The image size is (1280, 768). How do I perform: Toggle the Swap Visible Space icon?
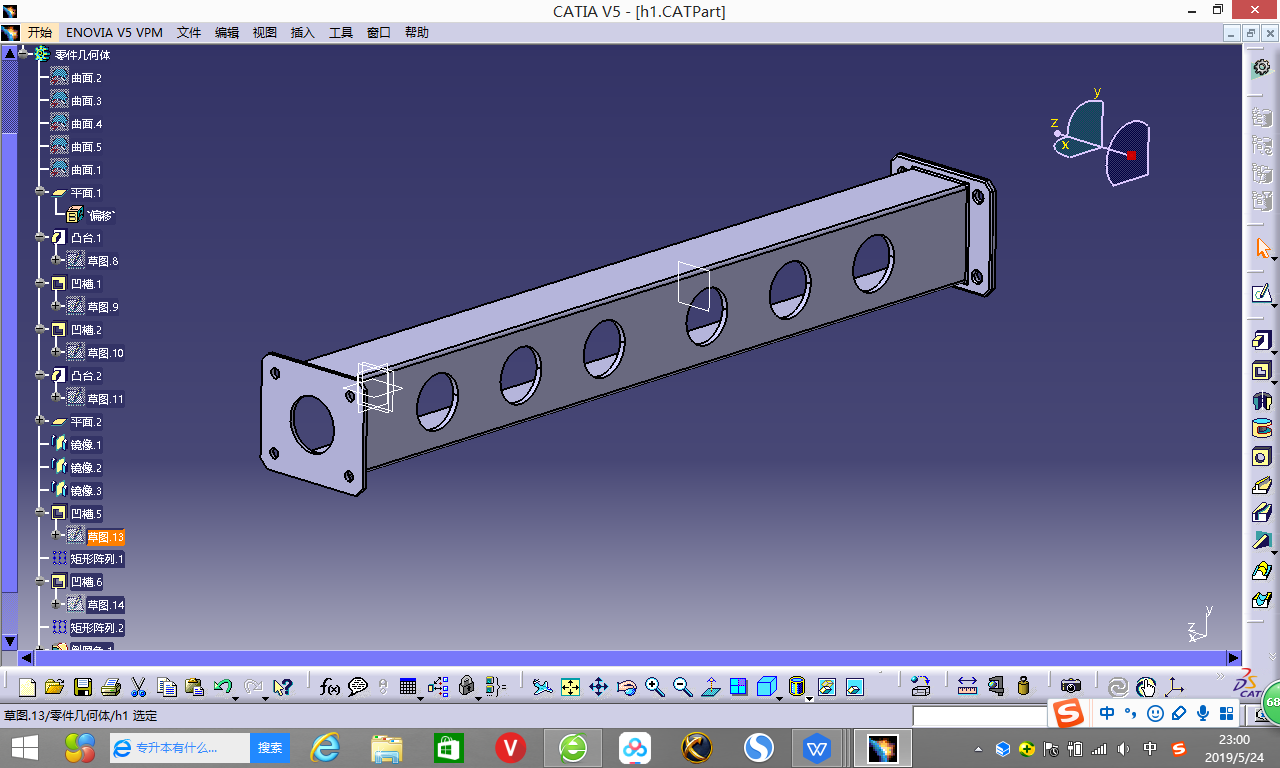tap(854, 687)
